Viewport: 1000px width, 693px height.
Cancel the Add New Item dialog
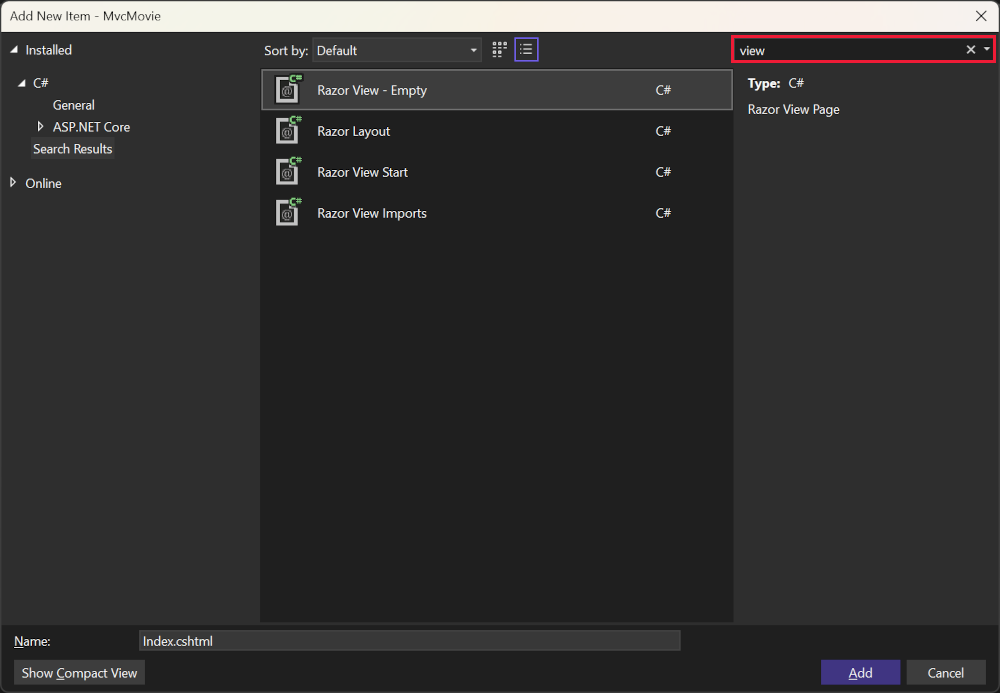pyautogui.click(x=945, y=672)
